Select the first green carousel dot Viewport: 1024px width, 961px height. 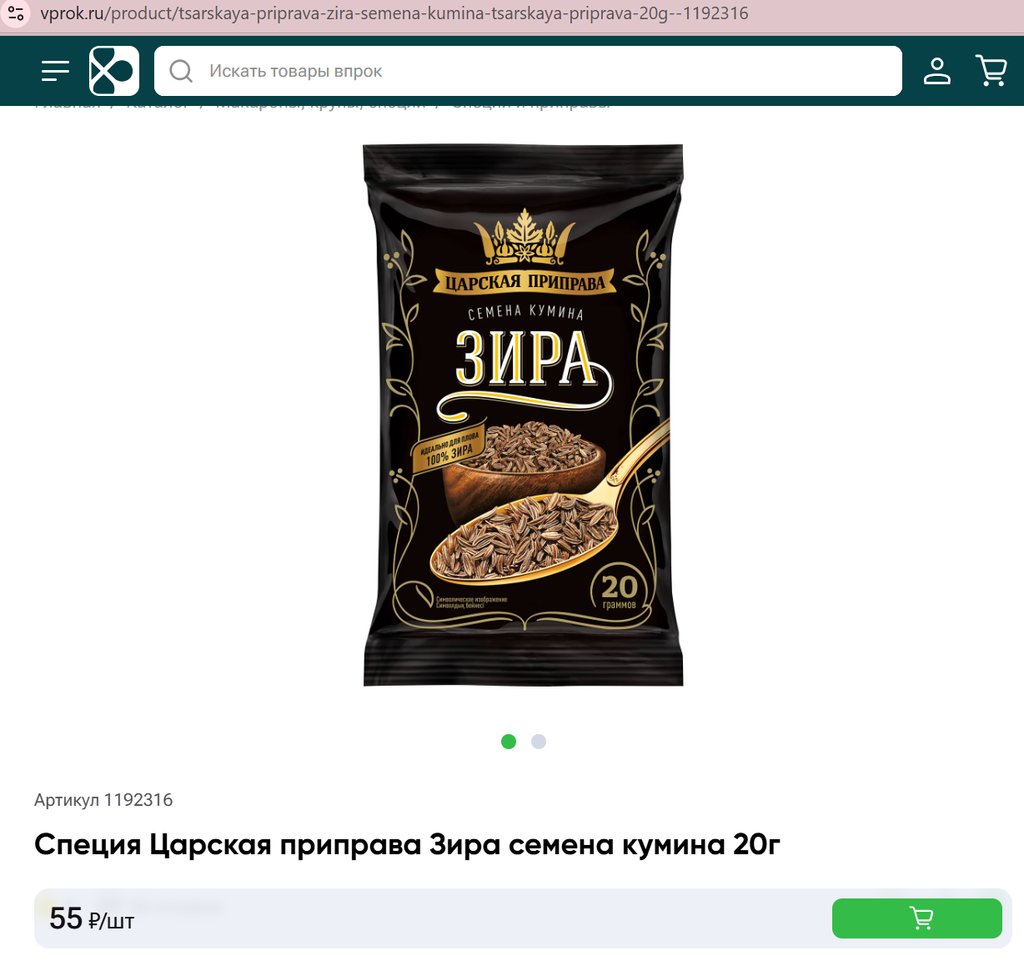coord(509,741)
